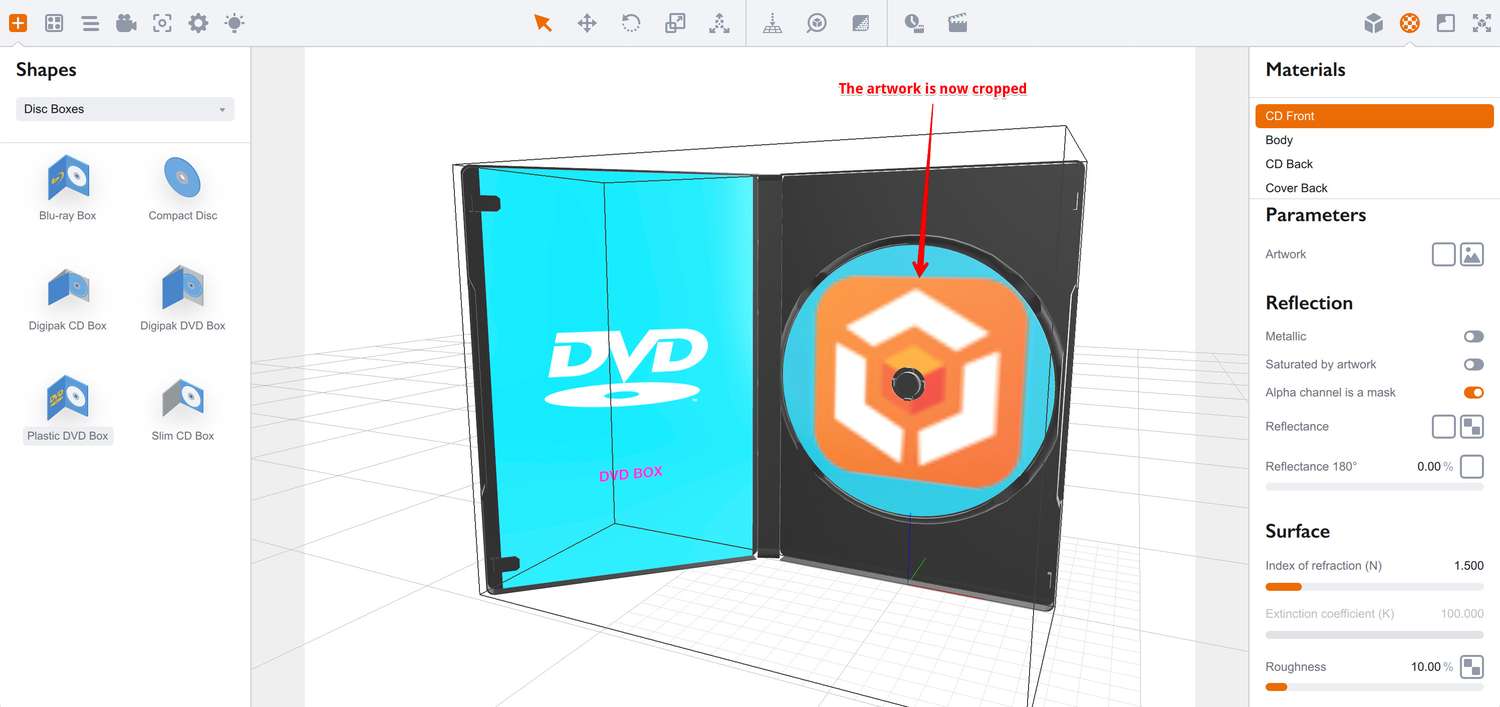1500x707 pixels.
Task: Select CD Back material
Action: tap(1374, 164)
